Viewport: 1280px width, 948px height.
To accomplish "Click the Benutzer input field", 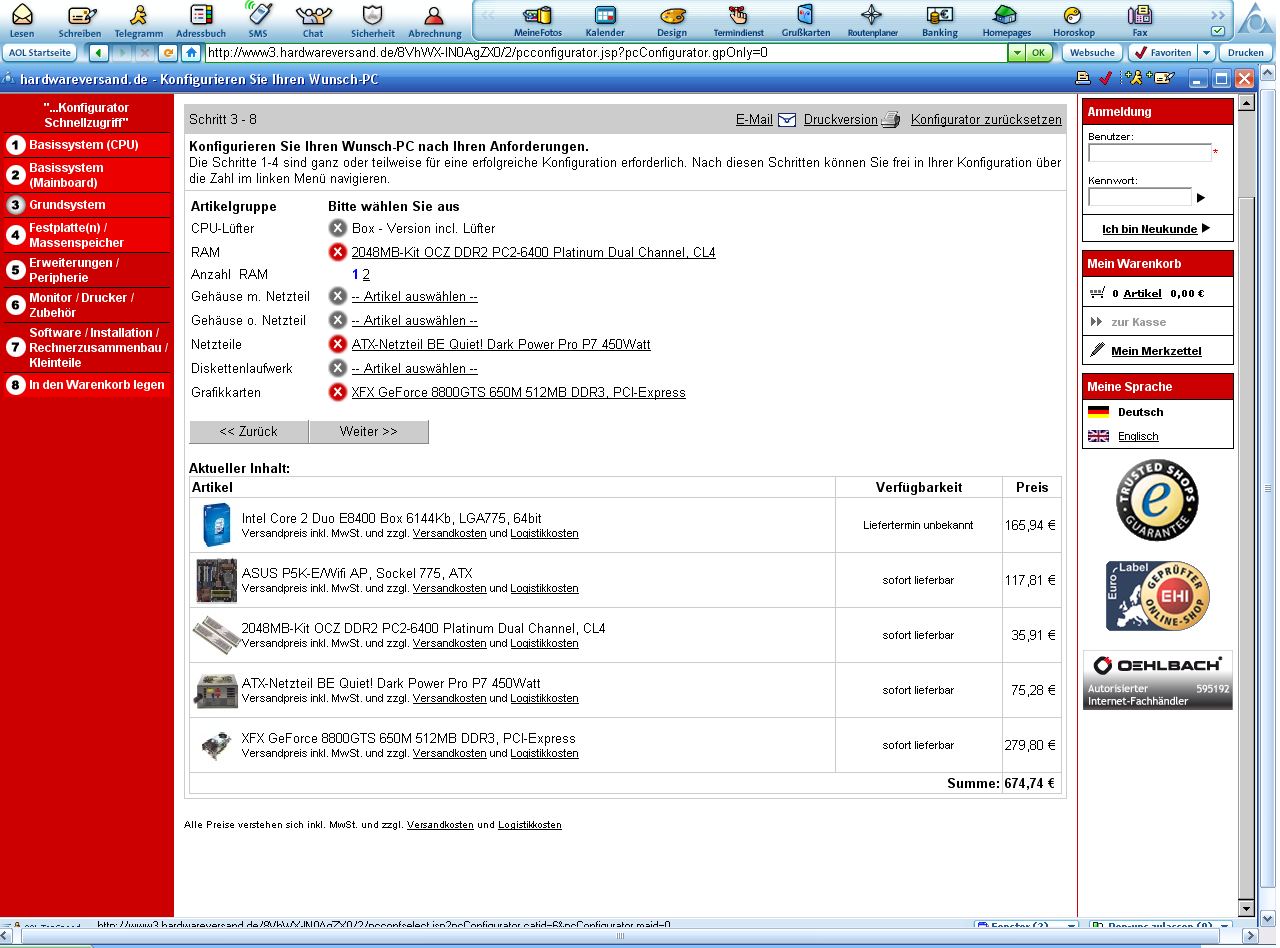I will [x=1150, y=153].
